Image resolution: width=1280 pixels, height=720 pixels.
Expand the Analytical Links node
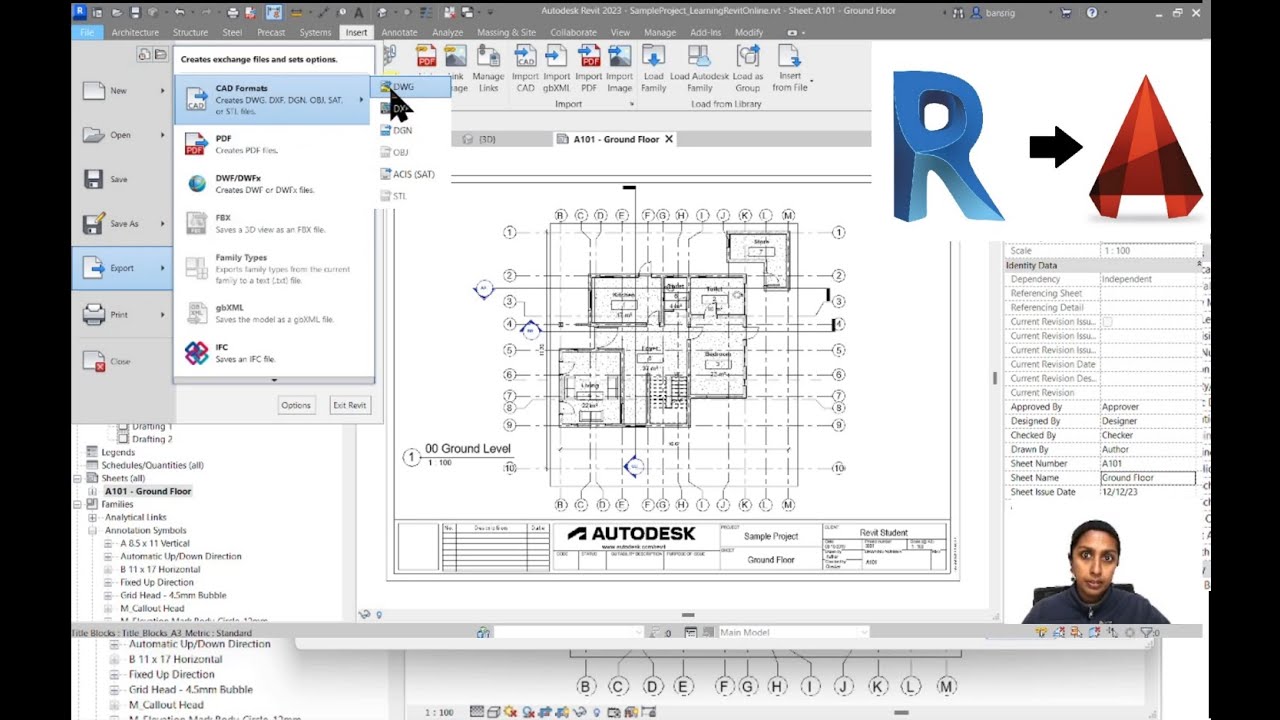coord(93,517)
